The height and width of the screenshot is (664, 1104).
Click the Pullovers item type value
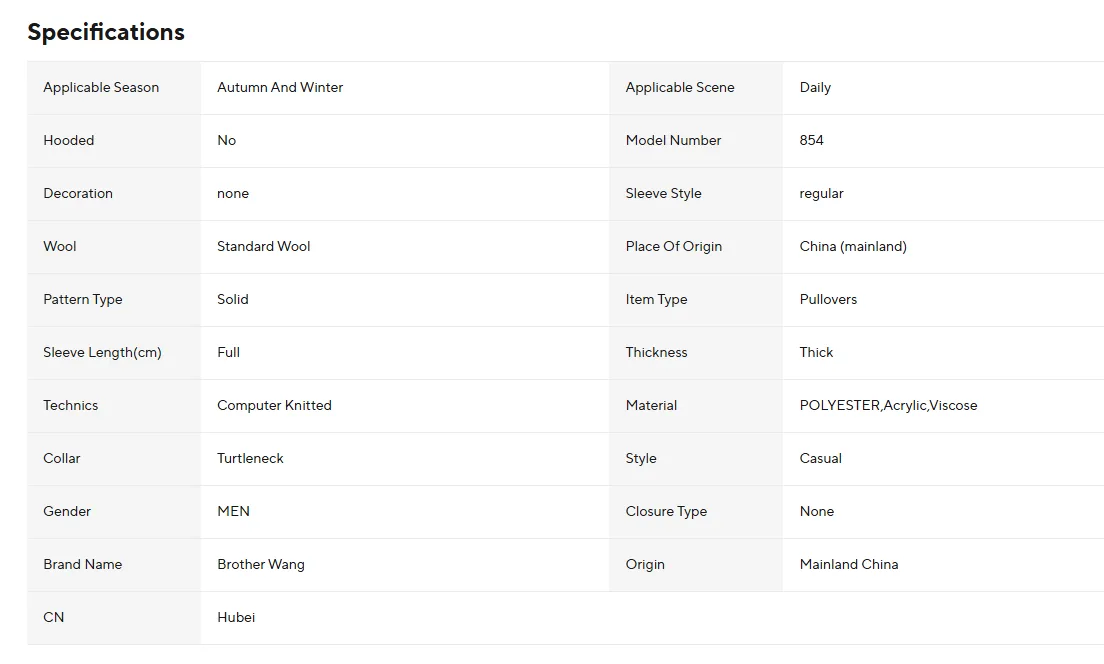[x=828, y=300]
